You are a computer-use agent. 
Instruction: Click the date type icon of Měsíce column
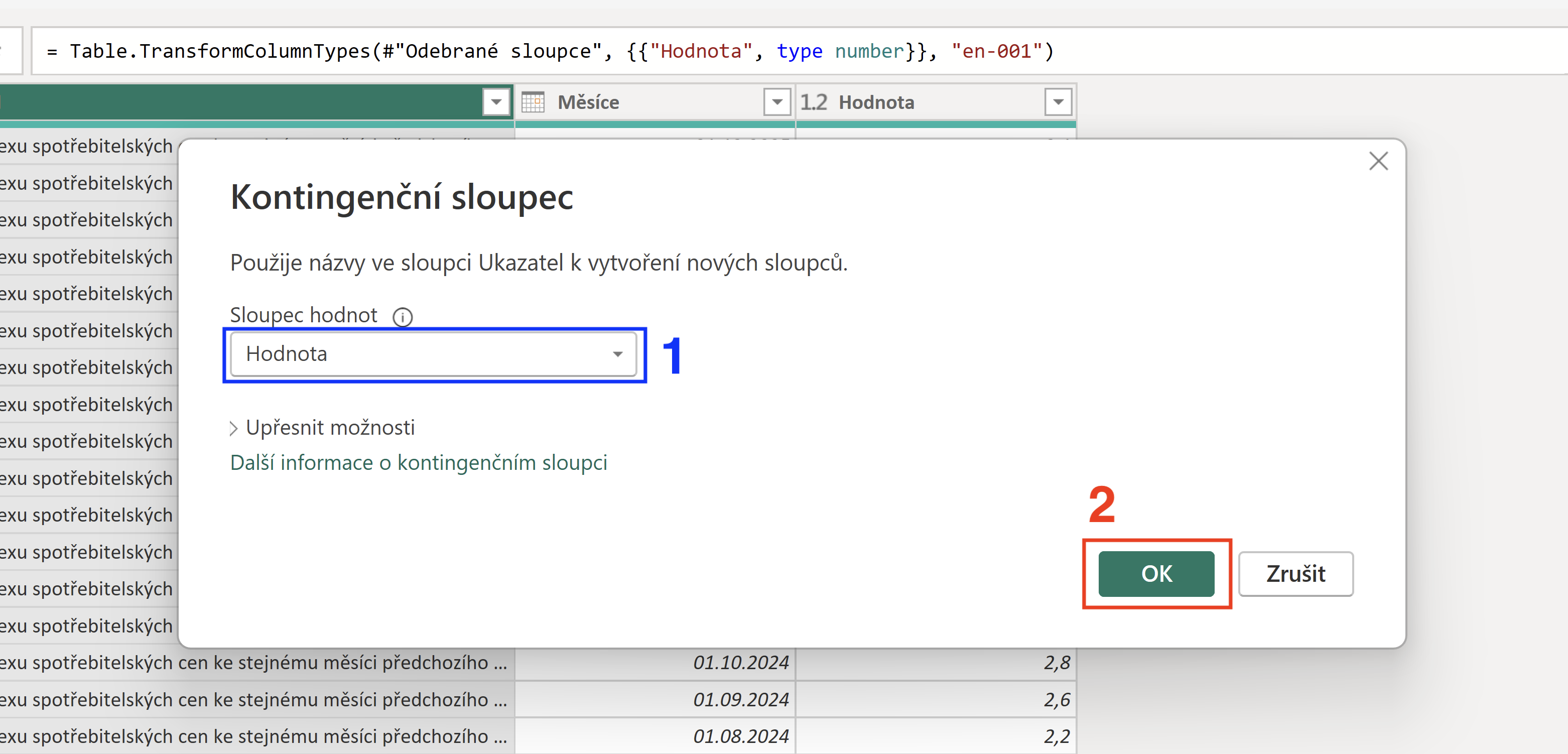click(x=533, y=102)
